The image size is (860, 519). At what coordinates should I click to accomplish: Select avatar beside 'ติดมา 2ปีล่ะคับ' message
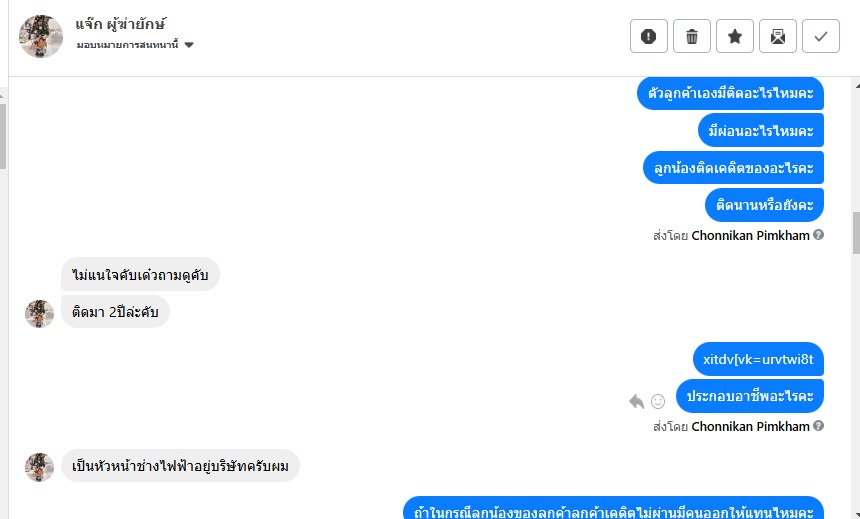click(x=39, y=313)
